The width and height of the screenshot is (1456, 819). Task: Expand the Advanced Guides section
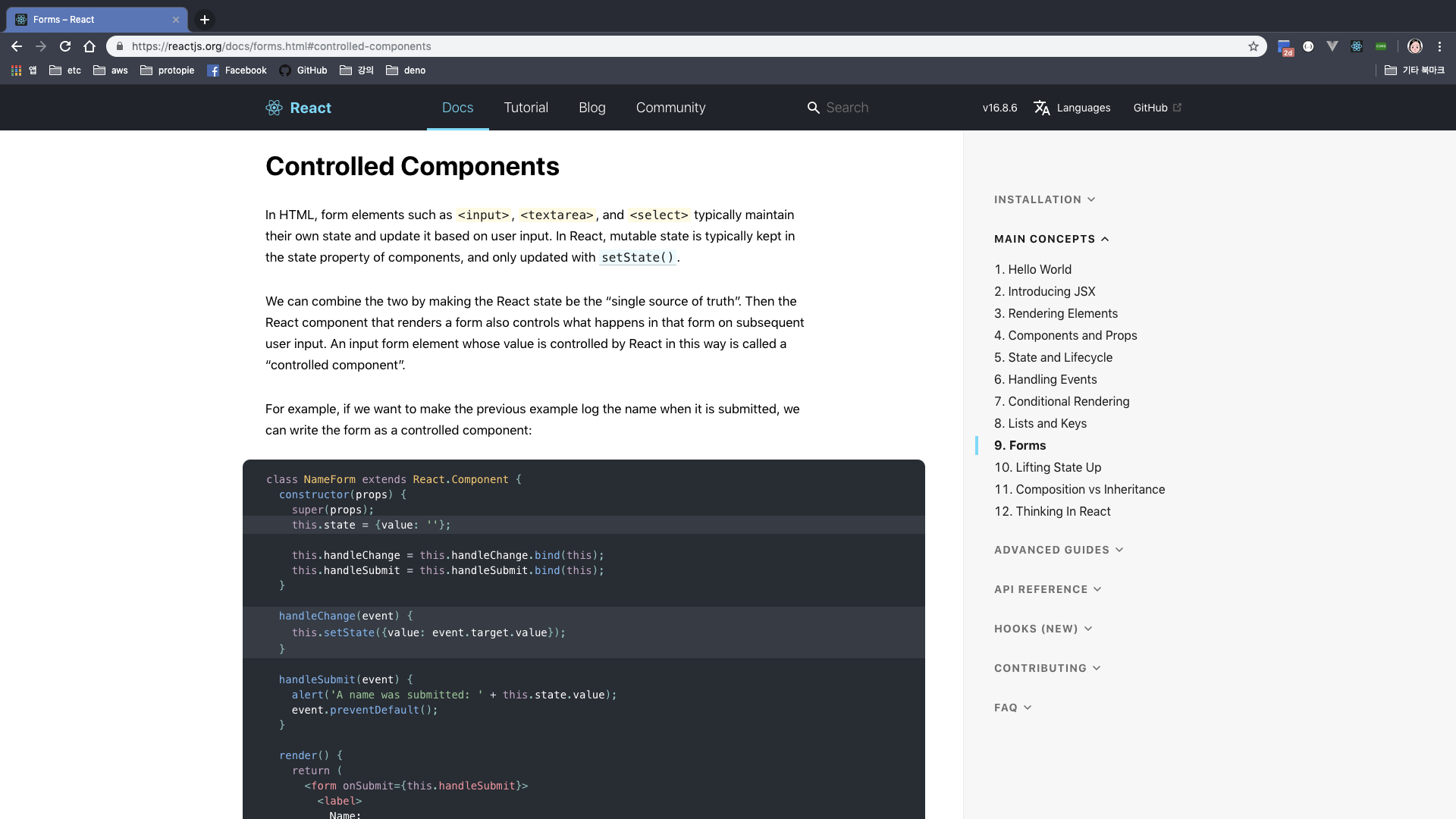[1058, 550]
